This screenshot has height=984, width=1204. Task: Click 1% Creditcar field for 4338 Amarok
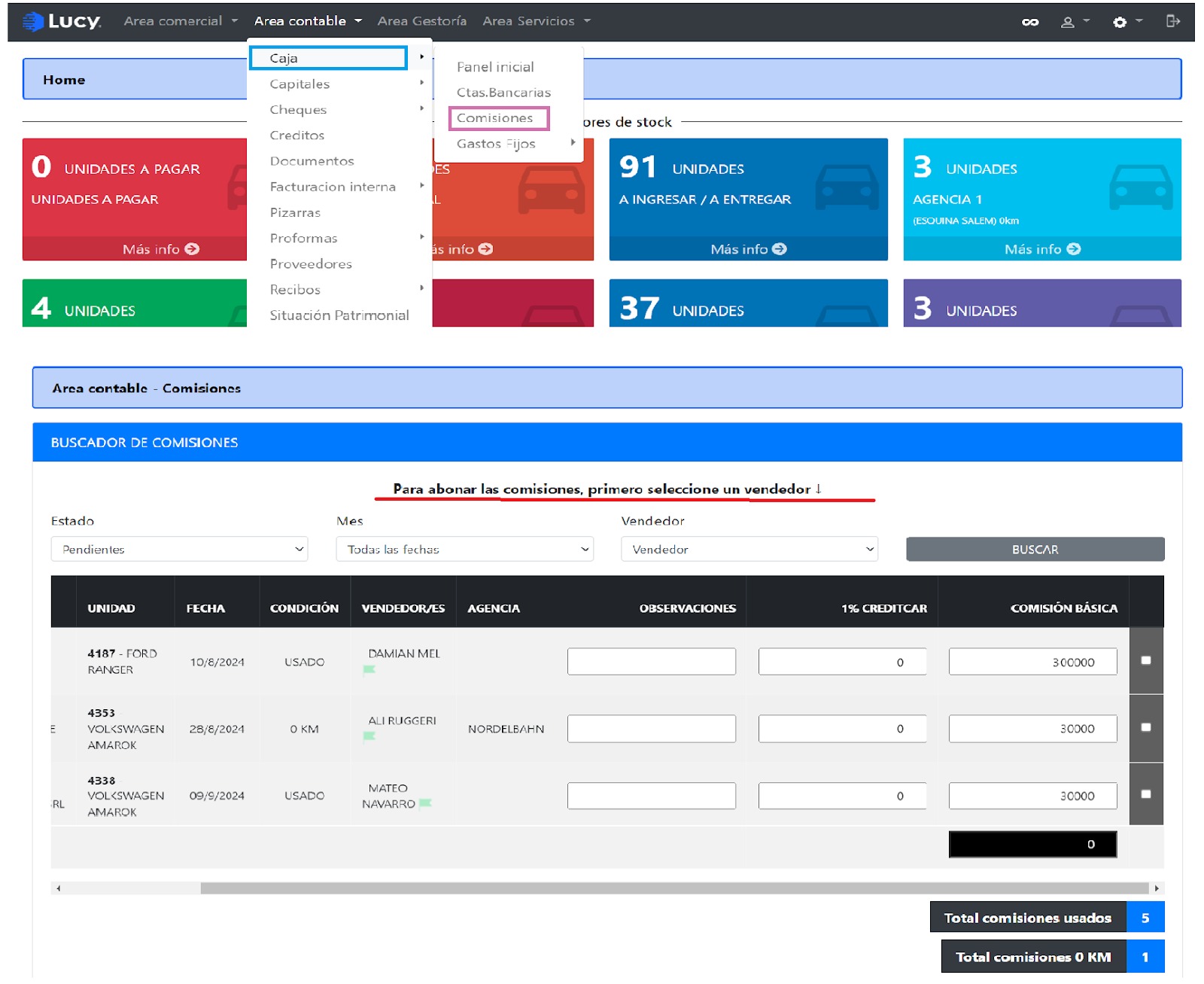[843, 795]
